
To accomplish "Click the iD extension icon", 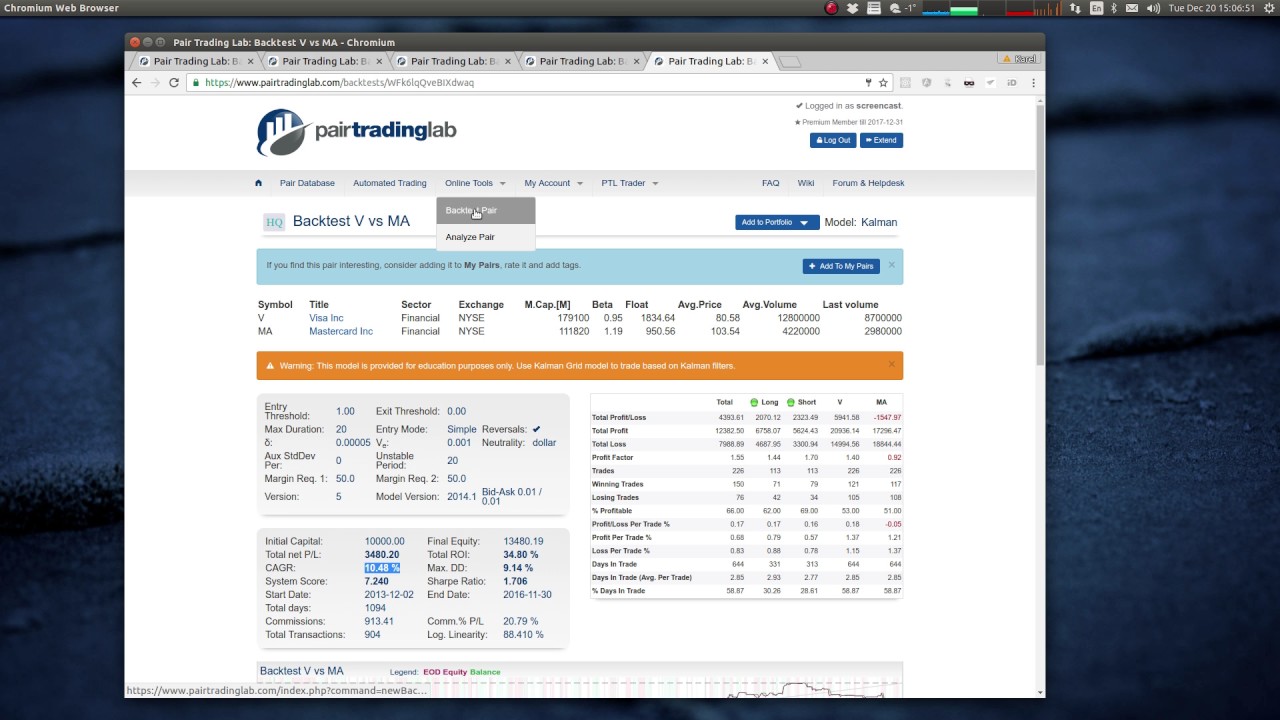I will coord(1011,83).
